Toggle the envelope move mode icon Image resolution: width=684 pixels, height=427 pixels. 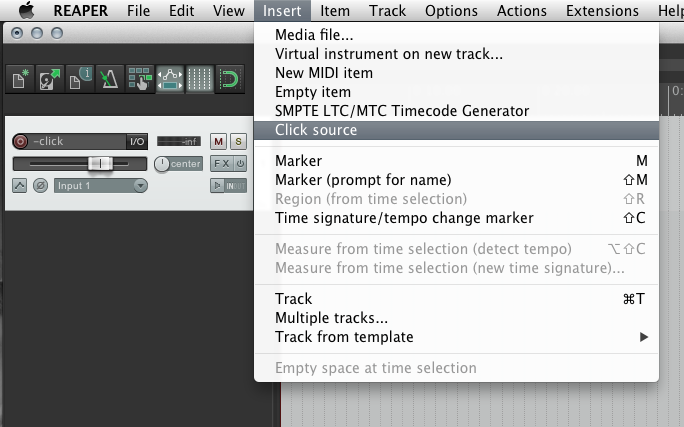pyautogui.click(x=170, y=79)
